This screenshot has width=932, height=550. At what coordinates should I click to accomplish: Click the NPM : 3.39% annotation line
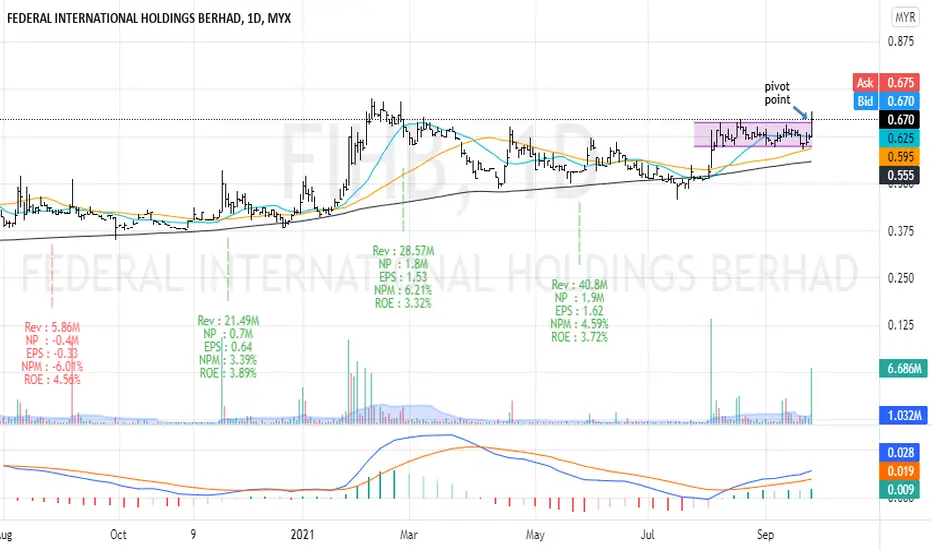pos(228,360)
